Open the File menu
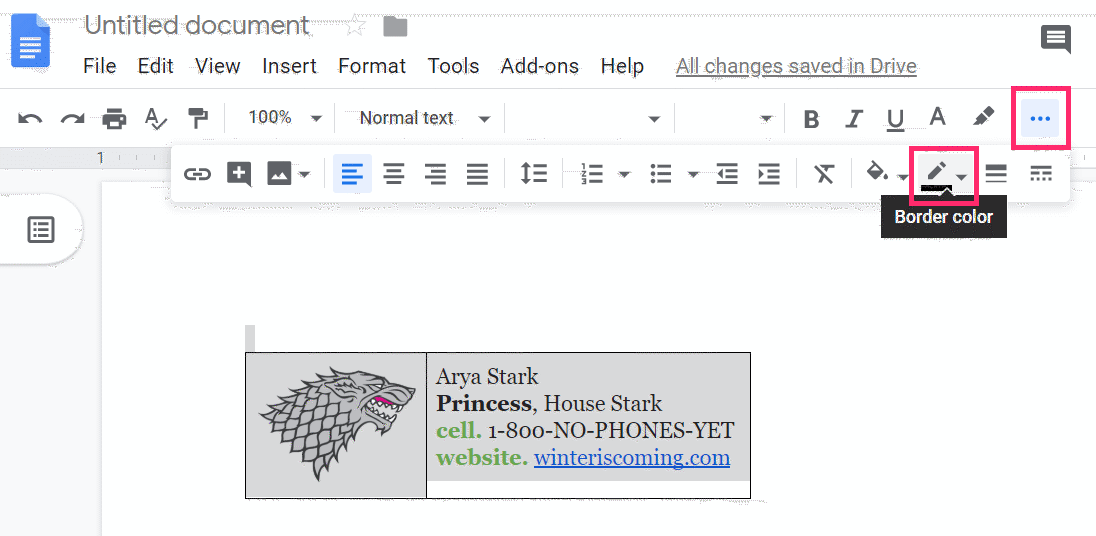 coord(99,66)
